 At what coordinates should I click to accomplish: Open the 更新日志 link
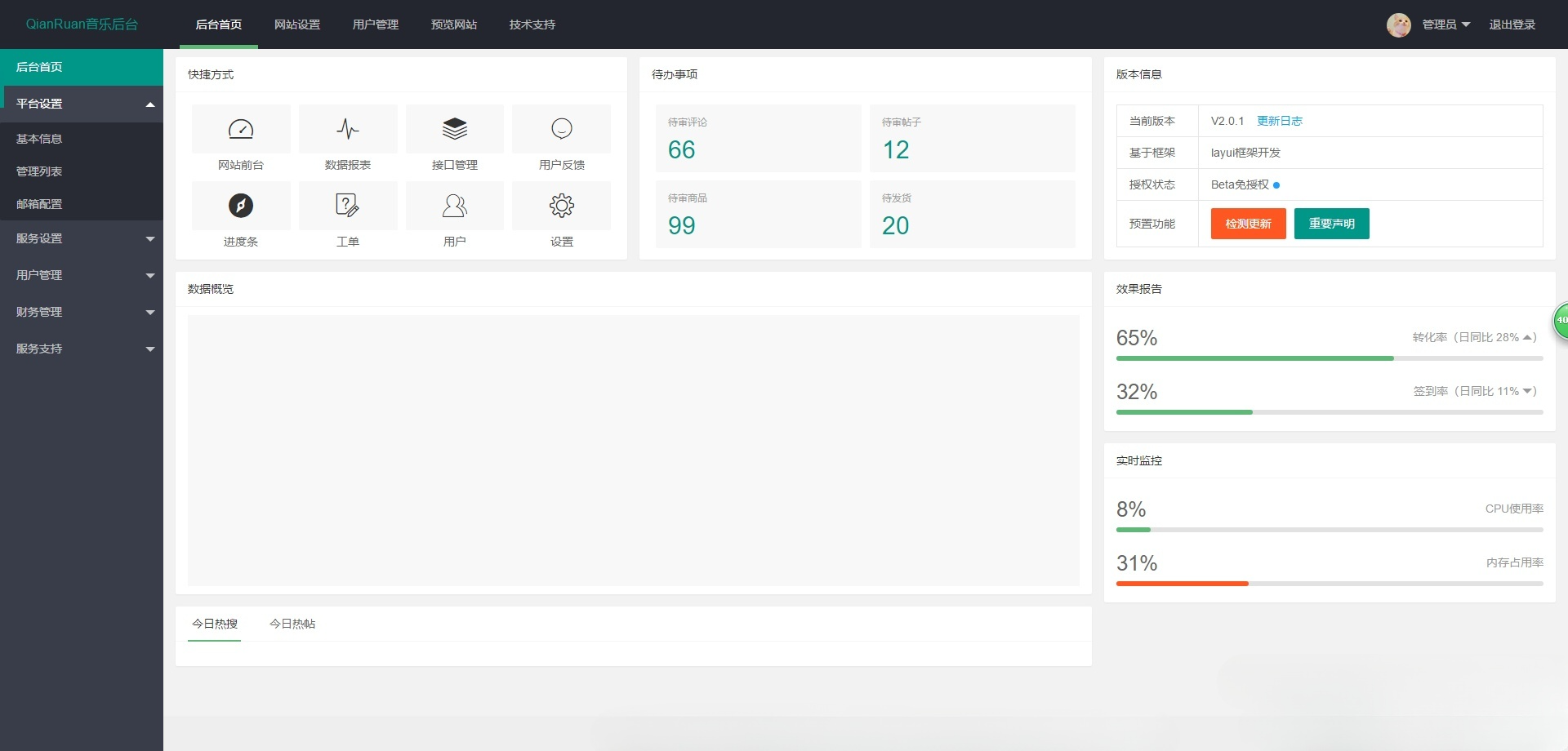click(1280, 121)
